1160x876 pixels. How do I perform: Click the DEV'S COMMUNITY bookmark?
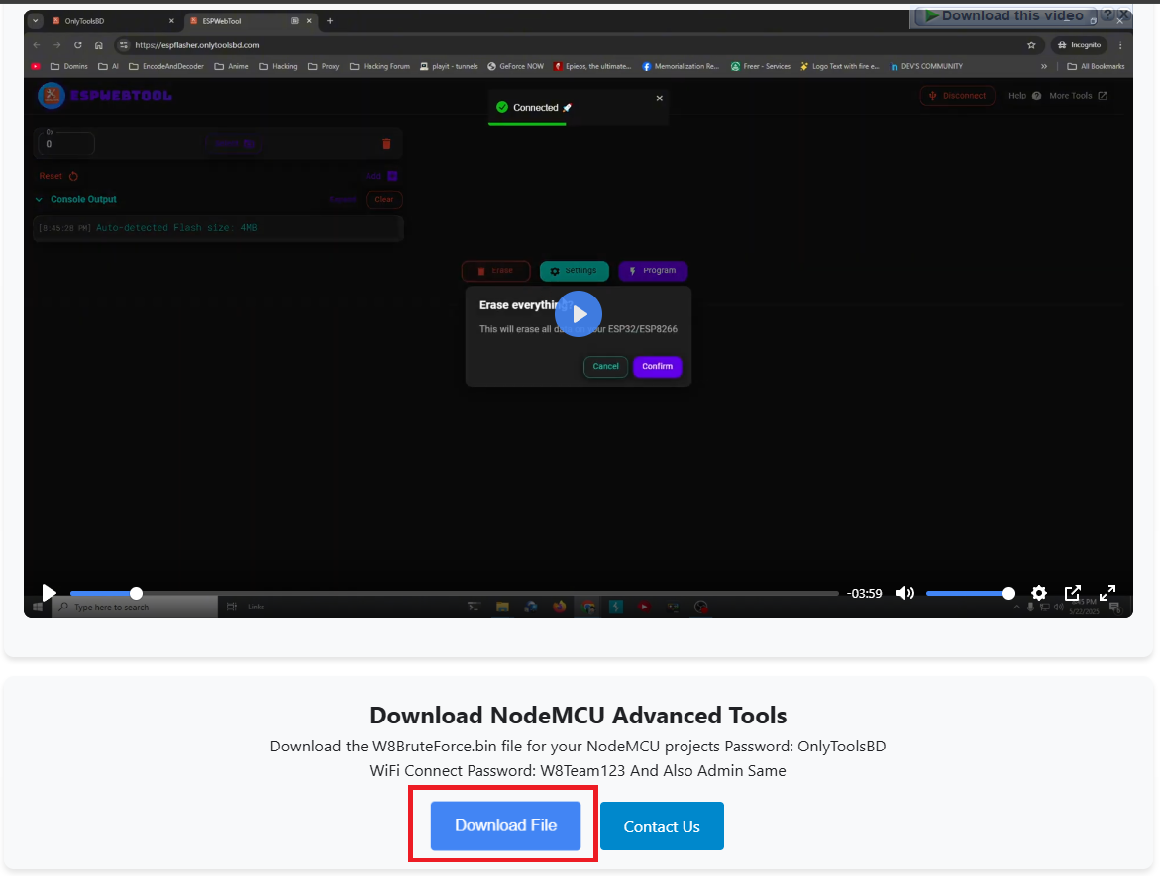point(927,67)
